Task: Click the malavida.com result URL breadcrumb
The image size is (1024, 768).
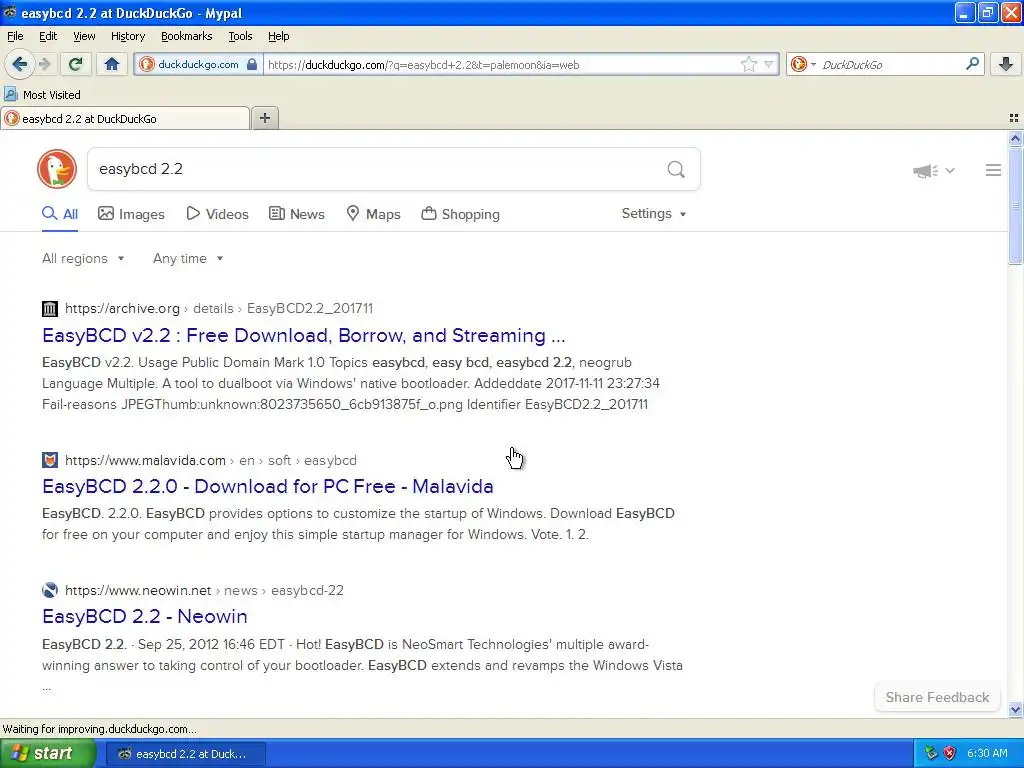Action: 211,460
